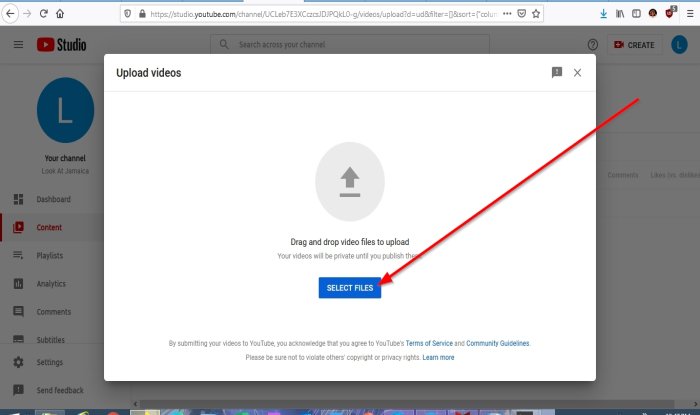
Task: Open page actions three-dot menu
Action: point(507,14)
